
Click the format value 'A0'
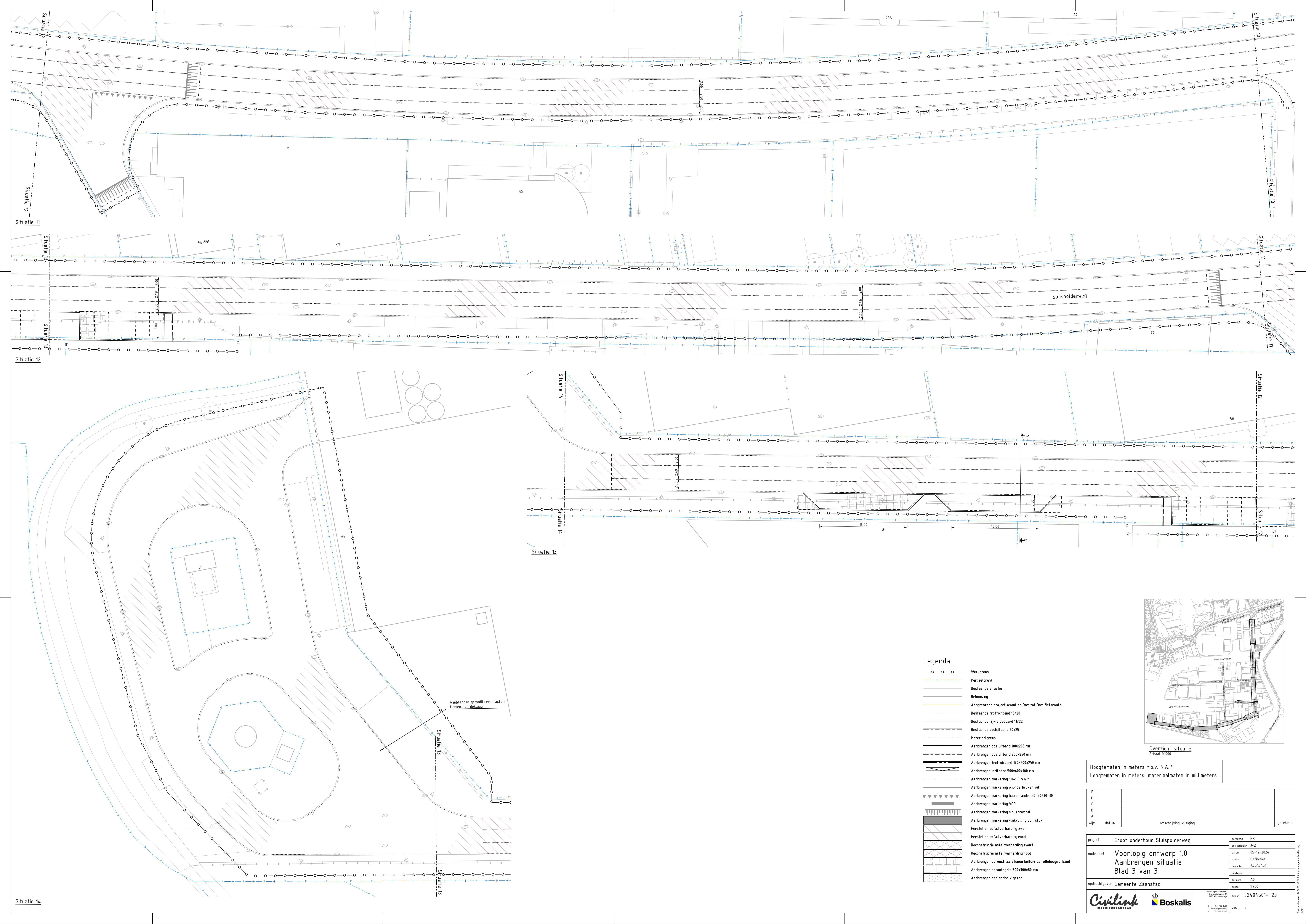pos(1253,880)
